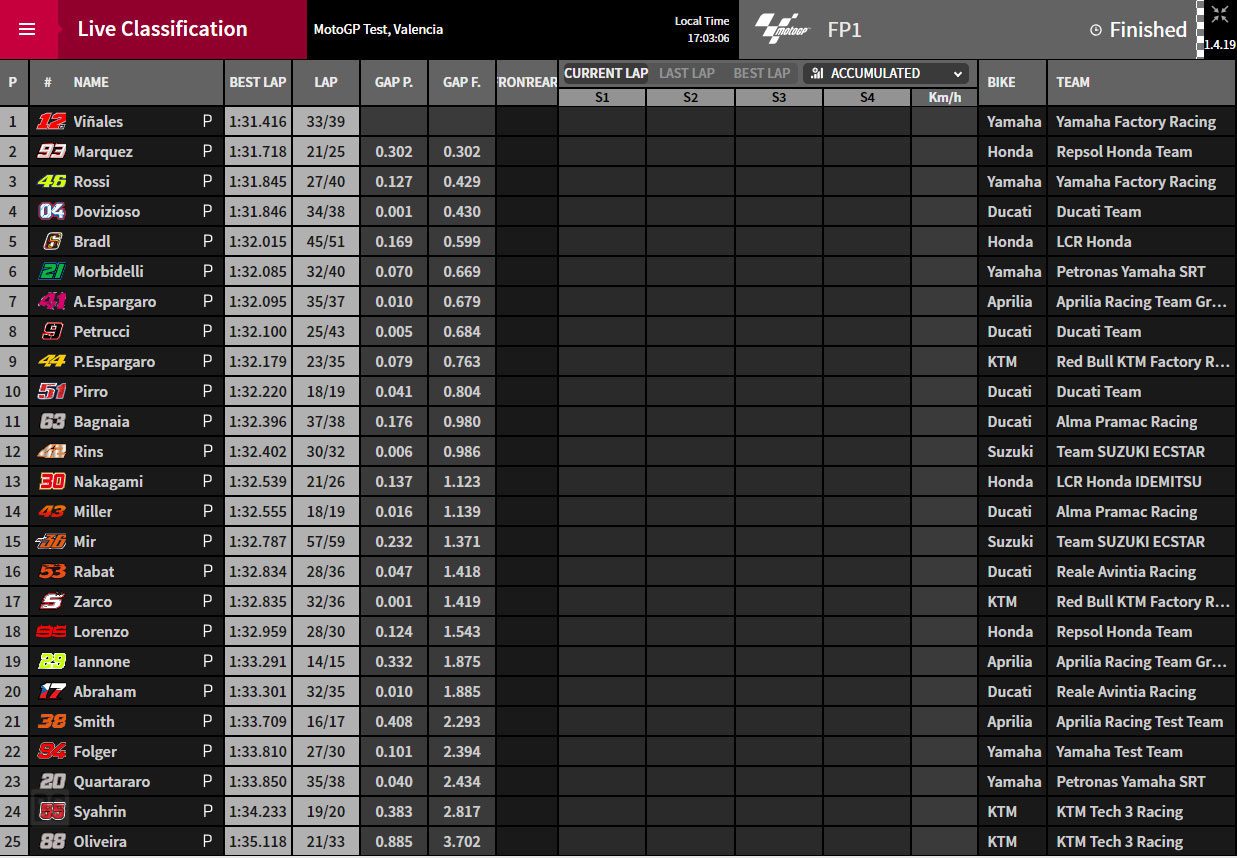Open the hamburger menu
The image size is (1237, 858).
point(27,29)
